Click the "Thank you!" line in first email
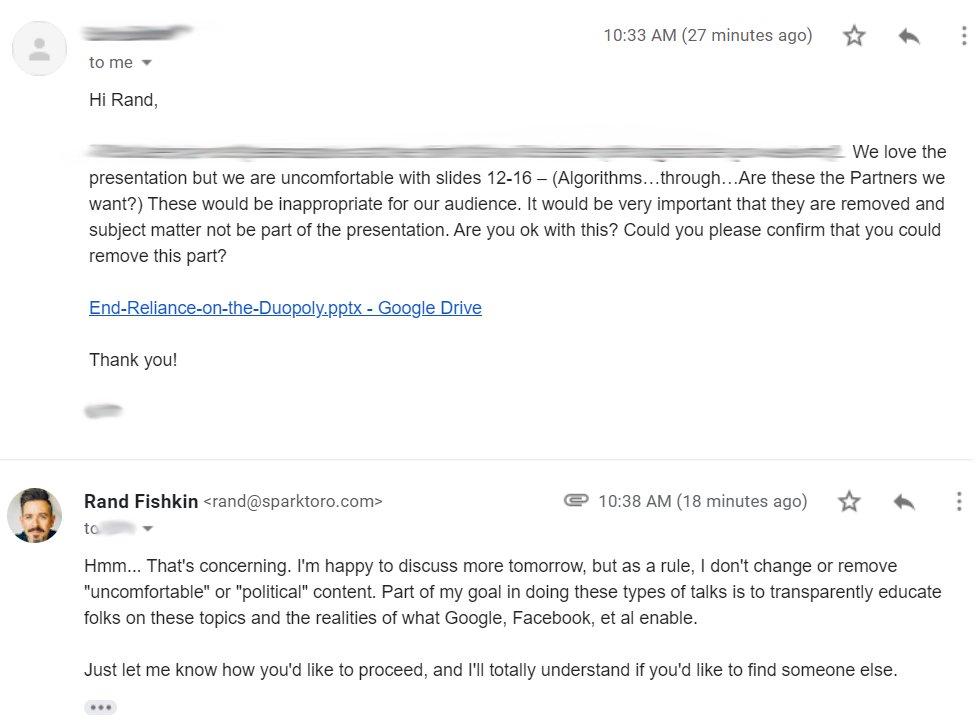The image size is (979, 725). click(133, 360)
